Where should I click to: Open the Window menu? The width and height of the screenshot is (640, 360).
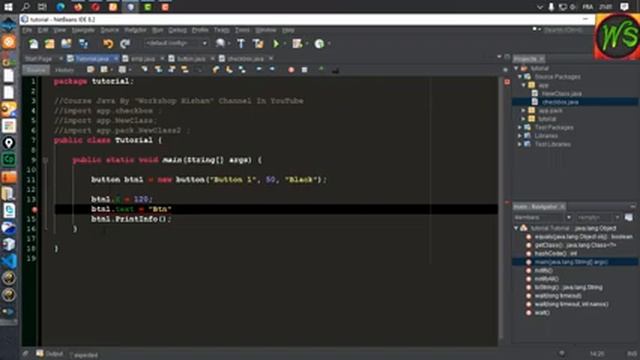(x=266, y=30)
